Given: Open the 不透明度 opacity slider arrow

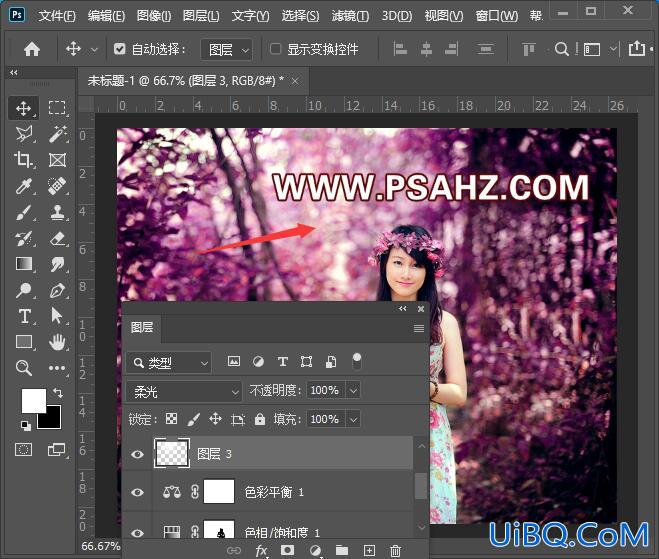Looking at the screenshot, I should pyautogui.click(x=353, y=391).
